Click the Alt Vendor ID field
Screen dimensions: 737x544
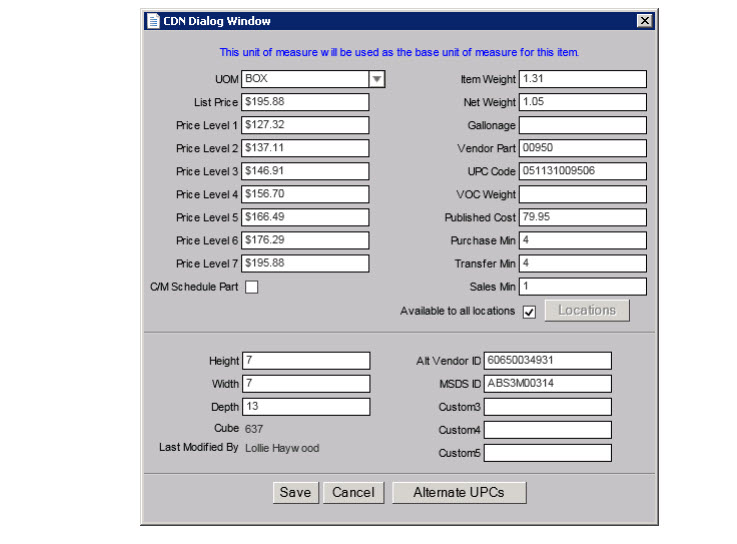coord(547,361)
